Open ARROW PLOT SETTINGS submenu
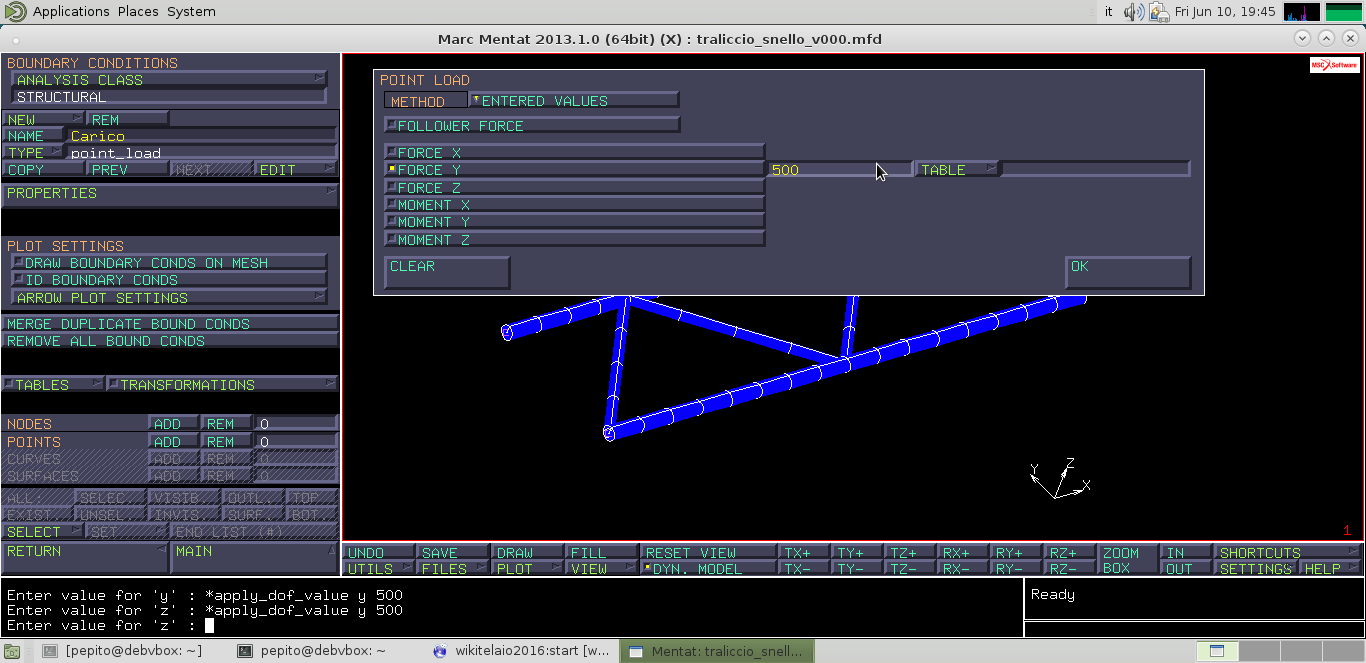Image resolution: width=1366 pixels, height=663 pixels. click(169, 298)
